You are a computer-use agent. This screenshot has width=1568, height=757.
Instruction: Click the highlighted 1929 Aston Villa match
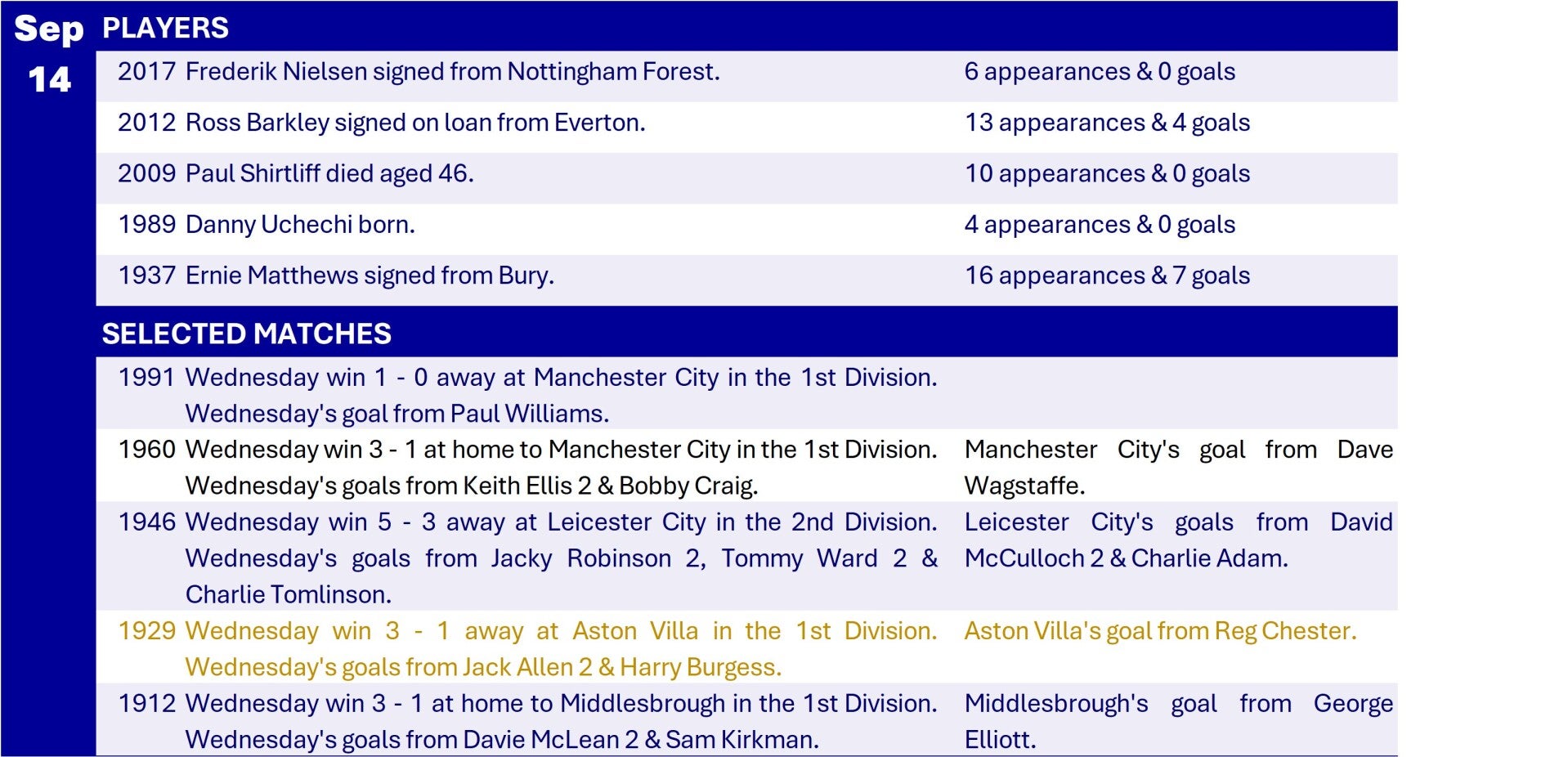(x=527, y=648)
